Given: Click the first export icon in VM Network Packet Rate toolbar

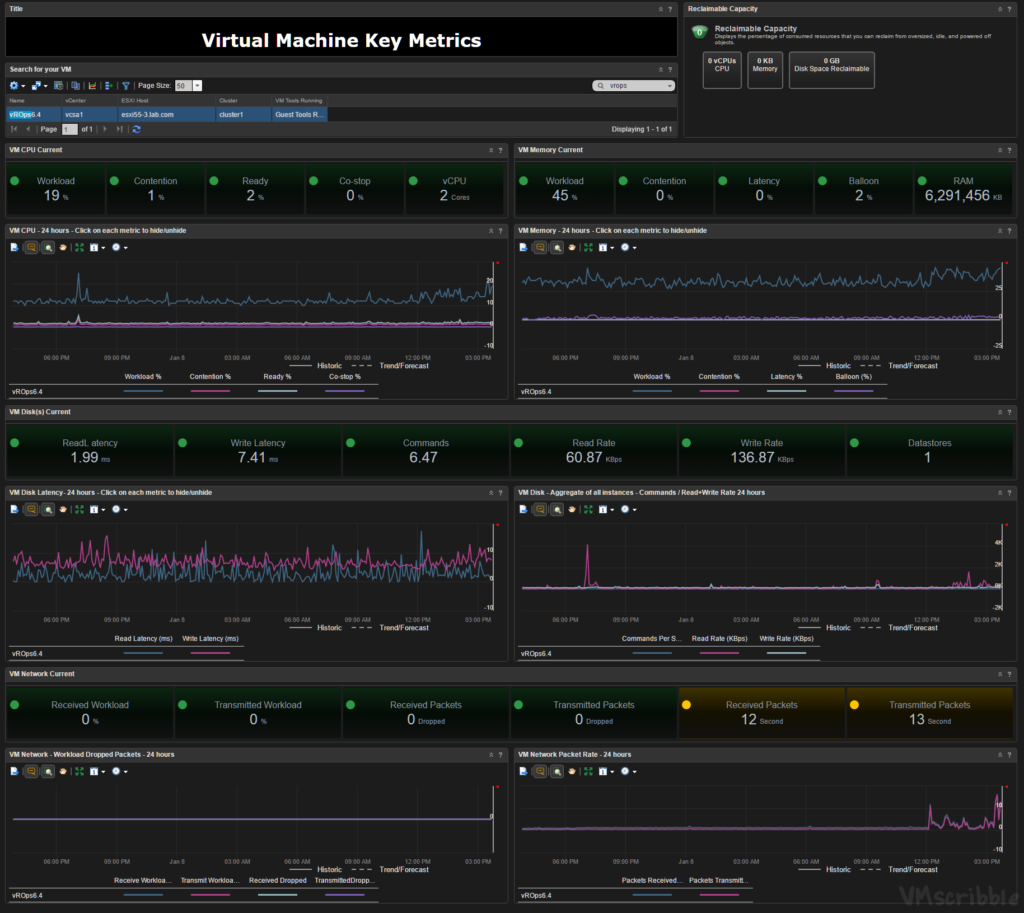Looking at the screenshot, I should pos(522,771).
